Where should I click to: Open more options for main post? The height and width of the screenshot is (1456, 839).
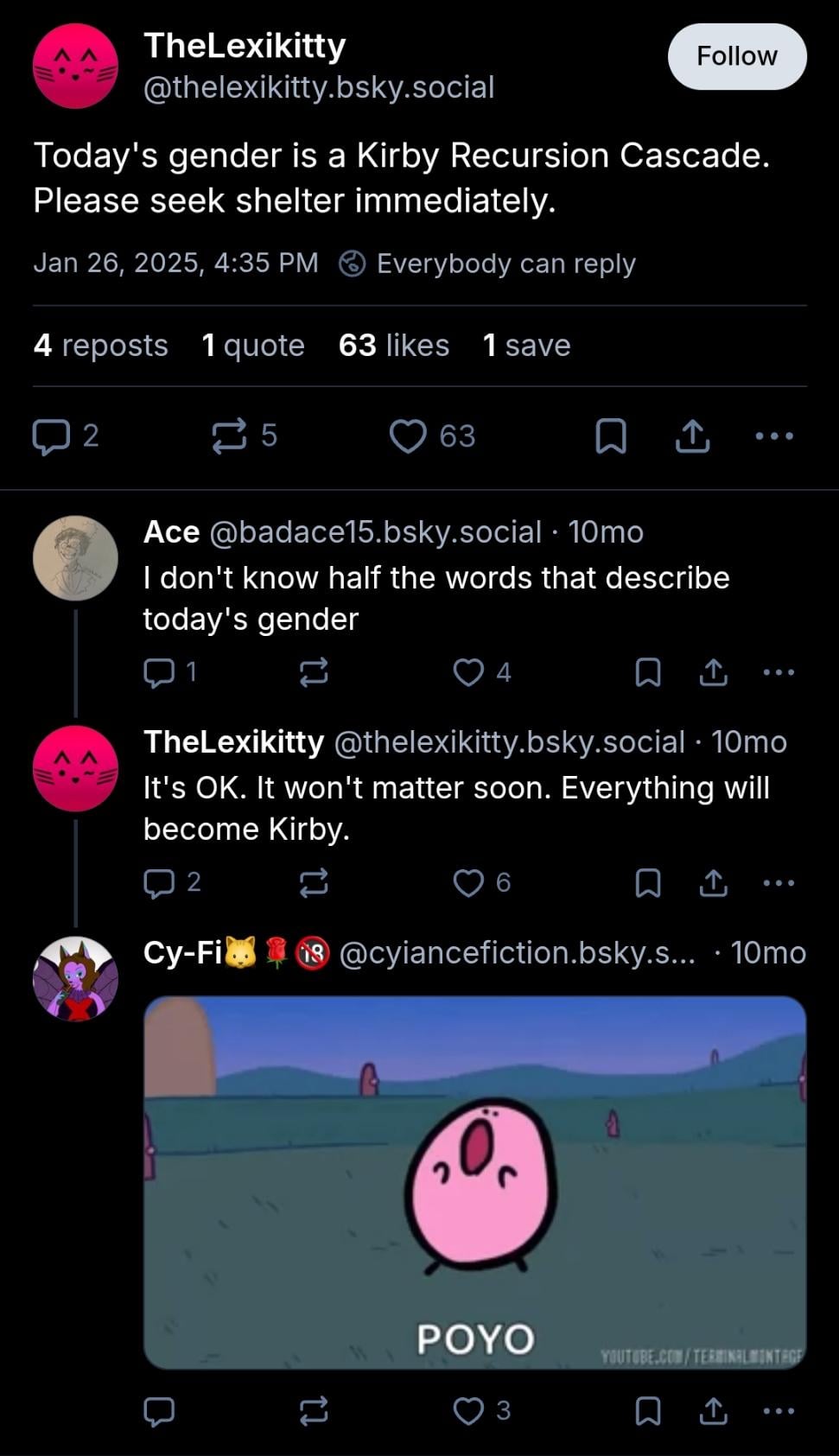tap(774, 436)
